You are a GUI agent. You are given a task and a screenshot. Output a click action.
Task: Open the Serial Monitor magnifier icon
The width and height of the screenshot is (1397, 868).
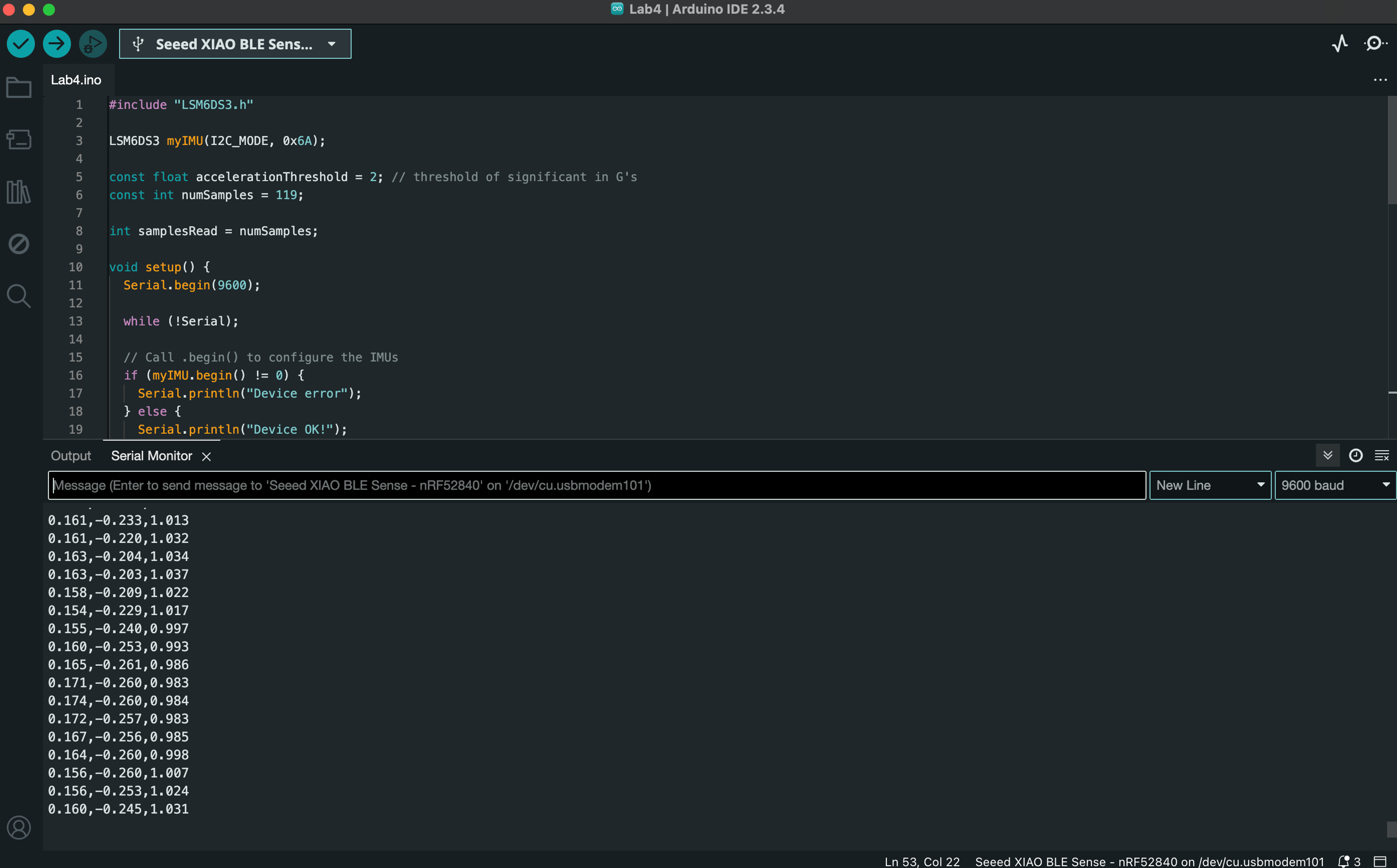click(1375, 44)
